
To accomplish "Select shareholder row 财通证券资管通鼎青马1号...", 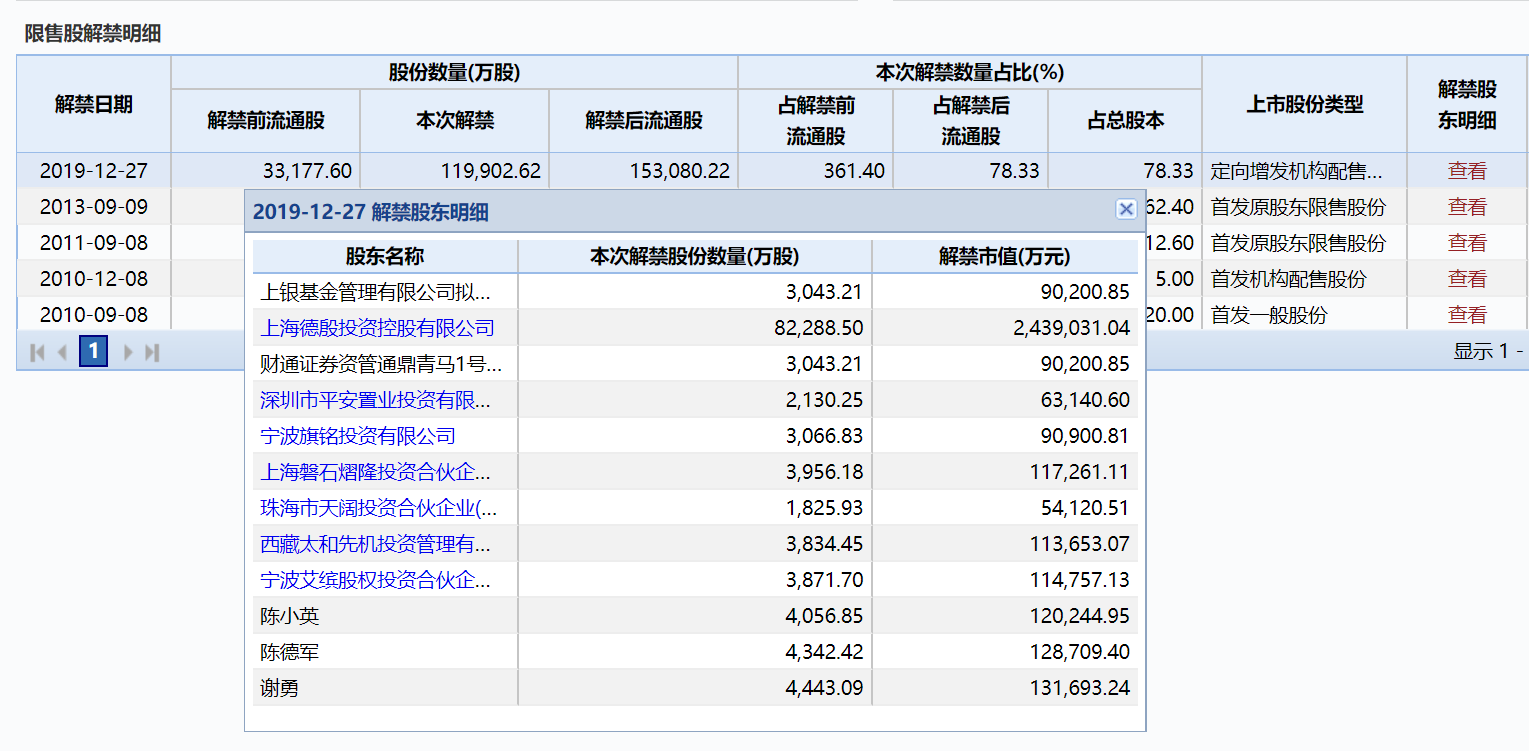I will click(695, 364).
